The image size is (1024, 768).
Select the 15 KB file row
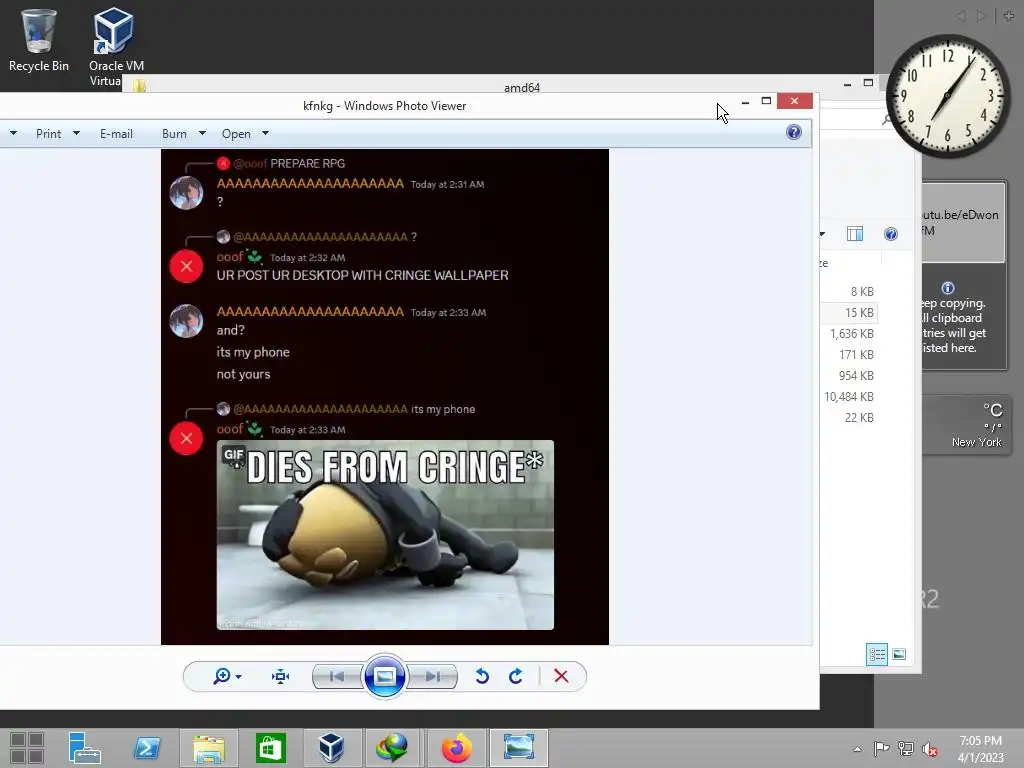click(849, 313)
